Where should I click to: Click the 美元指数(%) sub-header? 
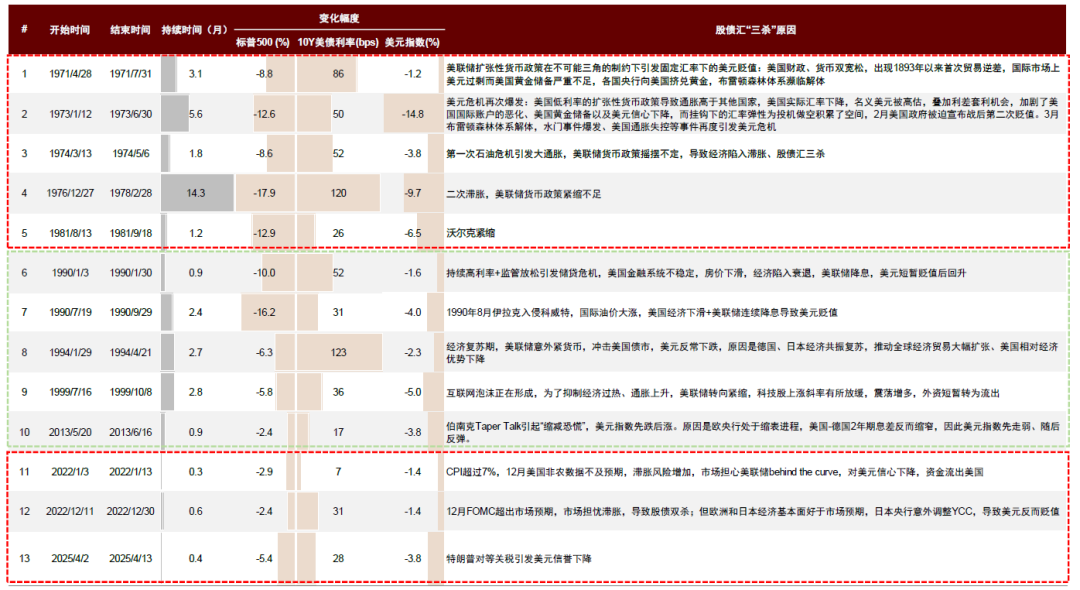[x=412, y=43]
